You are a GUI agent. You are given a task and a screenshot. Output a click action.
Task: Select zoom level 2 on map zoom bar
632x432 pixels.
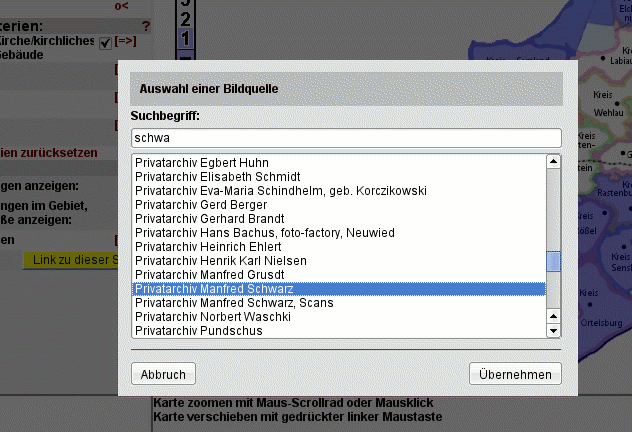click(x=184, y=22)
